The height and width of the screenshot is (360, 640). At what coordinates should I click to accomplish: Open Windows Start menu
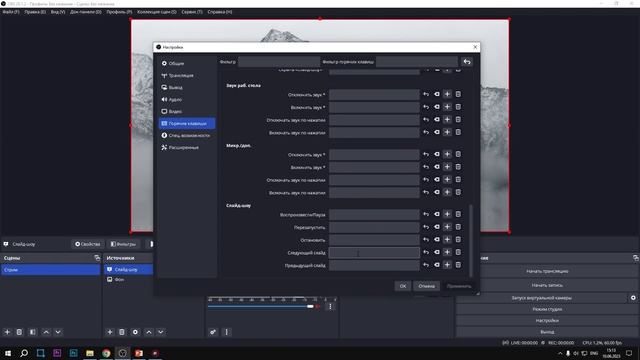coord(8,353)
